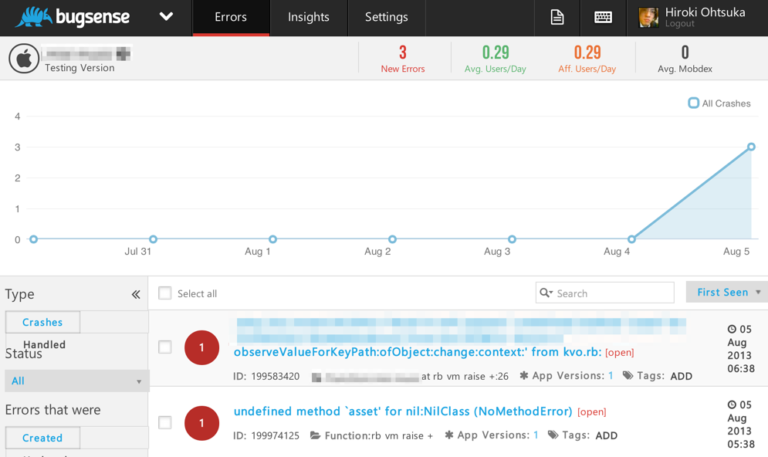This screenshot has width=768, height=457.
Task: Switch to the Insights tab
Action: 309,17
